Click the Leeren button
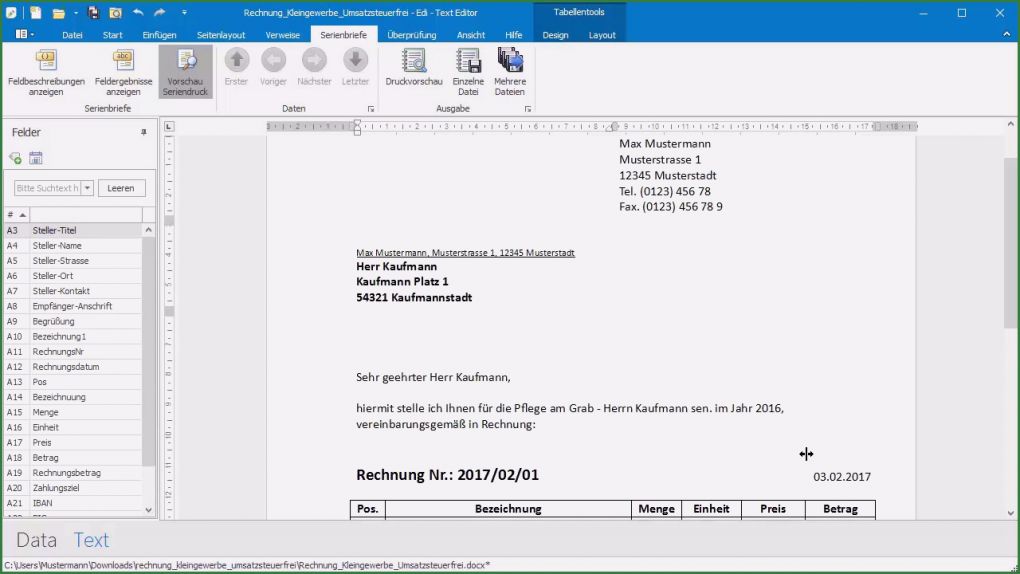Image resolution: width=1020 pixels, height=574 pixels. (x=121, y=188)
